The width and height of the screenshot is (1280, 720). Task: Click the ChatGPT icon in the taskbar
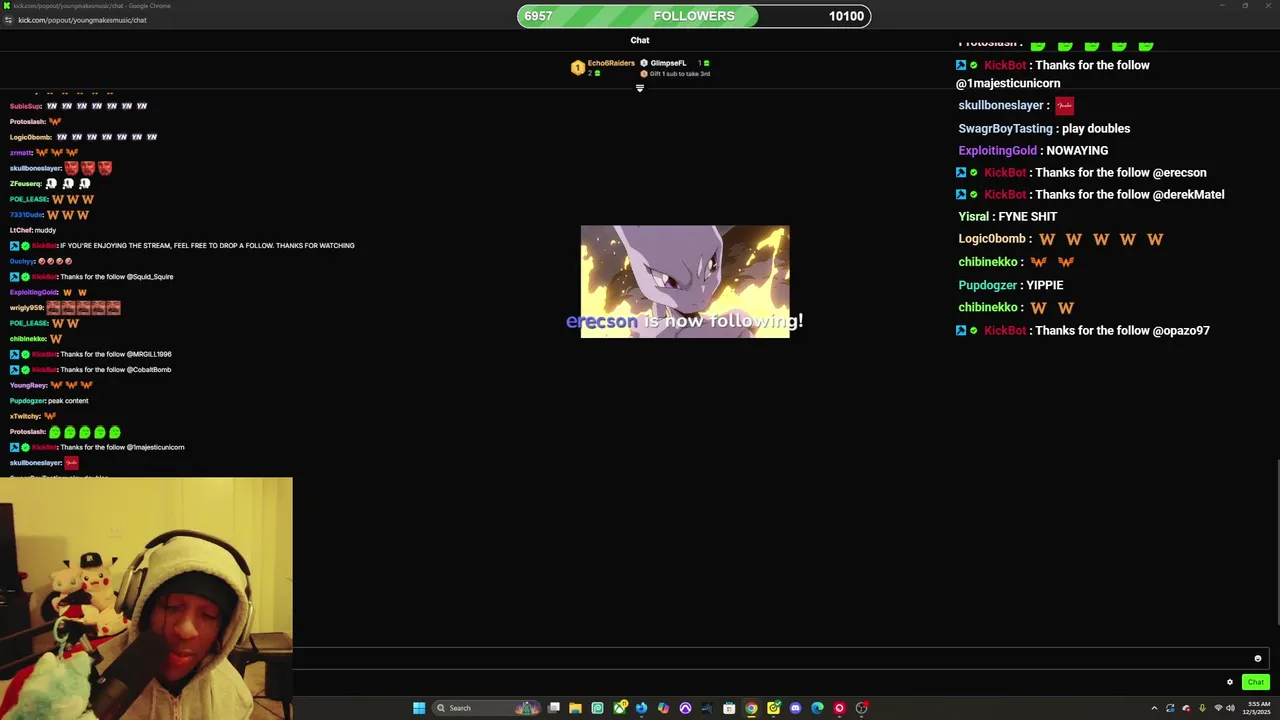(x=597, y=708)
